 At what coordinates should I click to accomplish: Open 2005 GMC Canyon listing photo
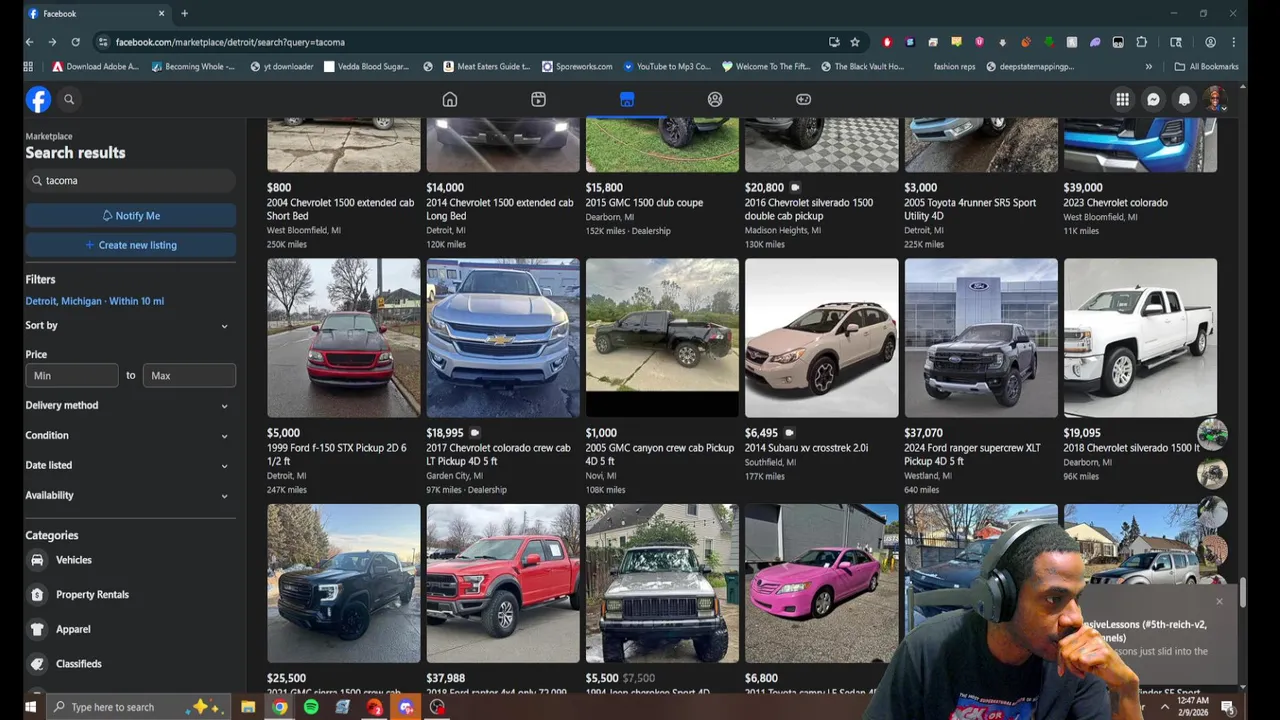pyautogui.click(x=662, y=338)
